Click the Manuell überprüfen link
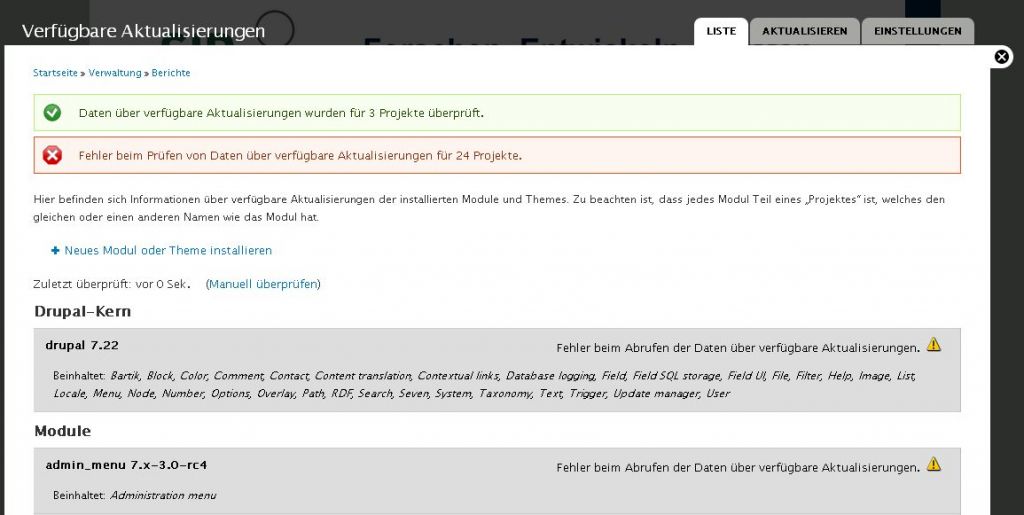Image resolution: width=1024 pixels, height=515 pixels. (263, 284)
